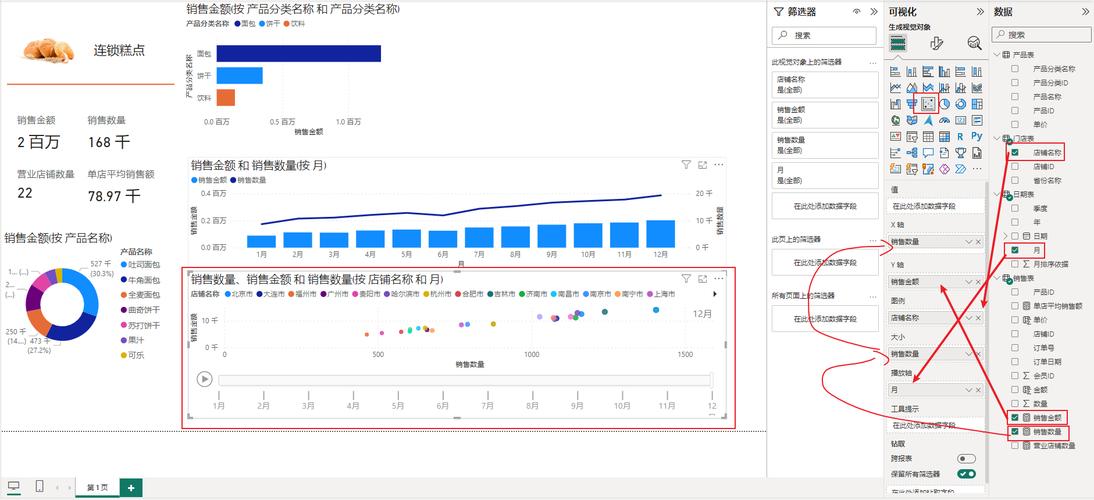Screen dimensions: 1094x500
Task: Expand the 日期 hierarchy in 日期表
Action: [x=1005, y=236]
